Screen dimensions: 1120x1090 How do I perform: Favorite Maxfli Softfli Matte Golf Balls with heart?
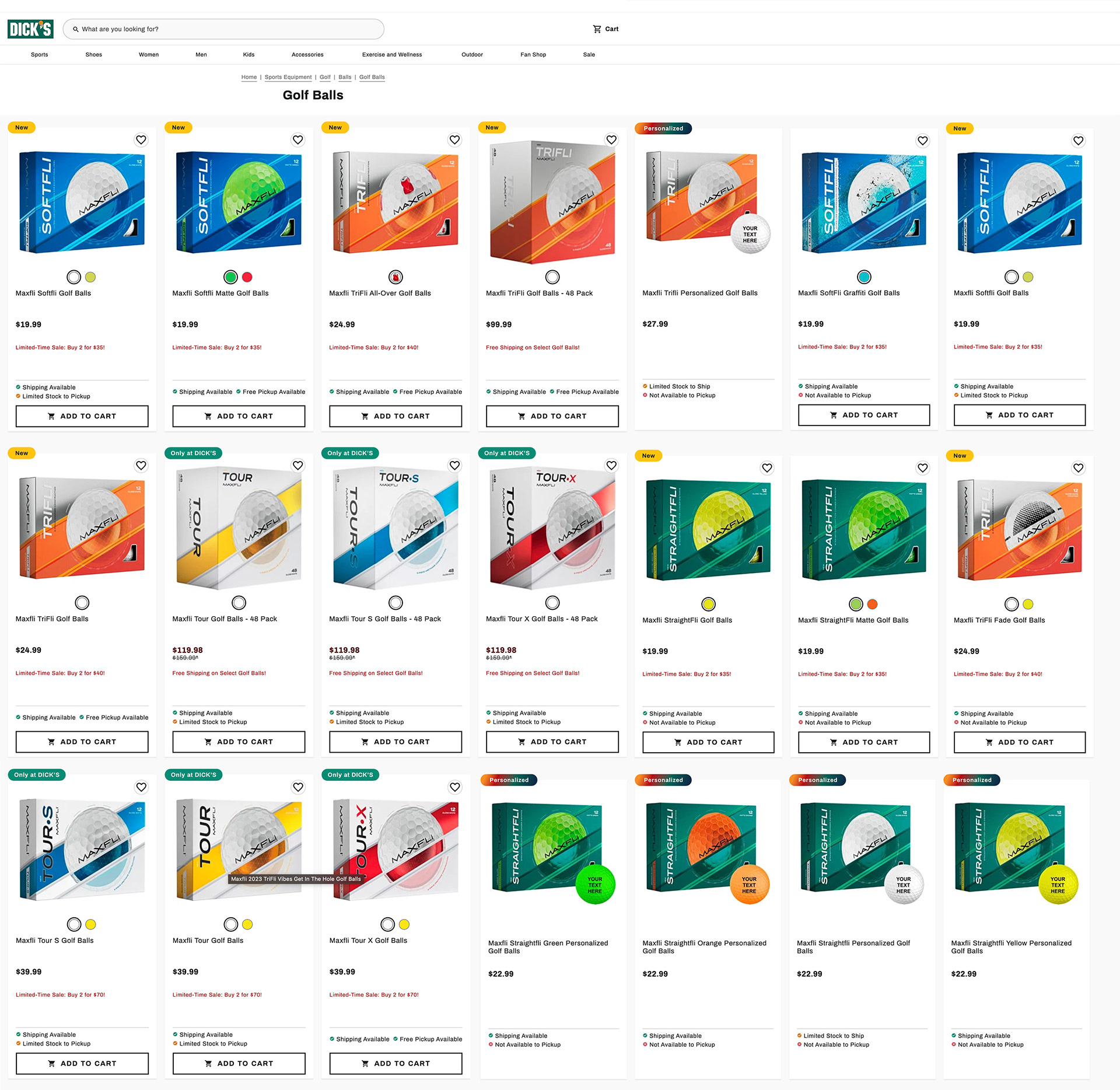pos(298,140)
